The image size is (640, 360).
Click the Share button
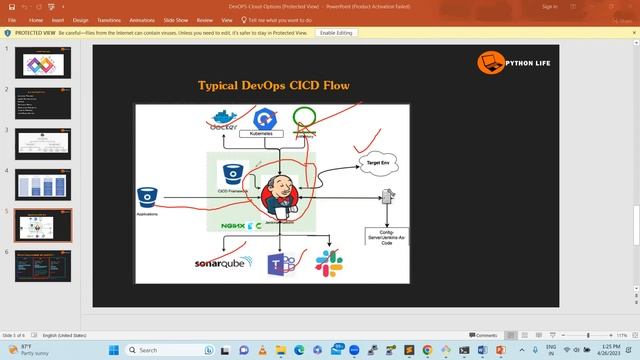click(622, 20)
